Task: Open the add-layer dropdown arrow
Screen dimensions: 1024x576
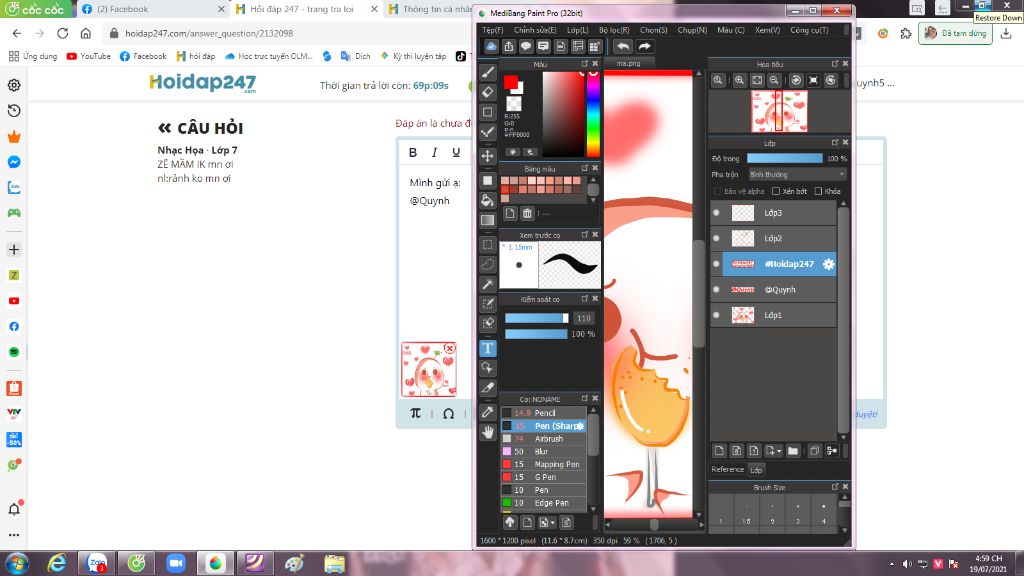Action: pyautogui.click(x=779, y=451)
